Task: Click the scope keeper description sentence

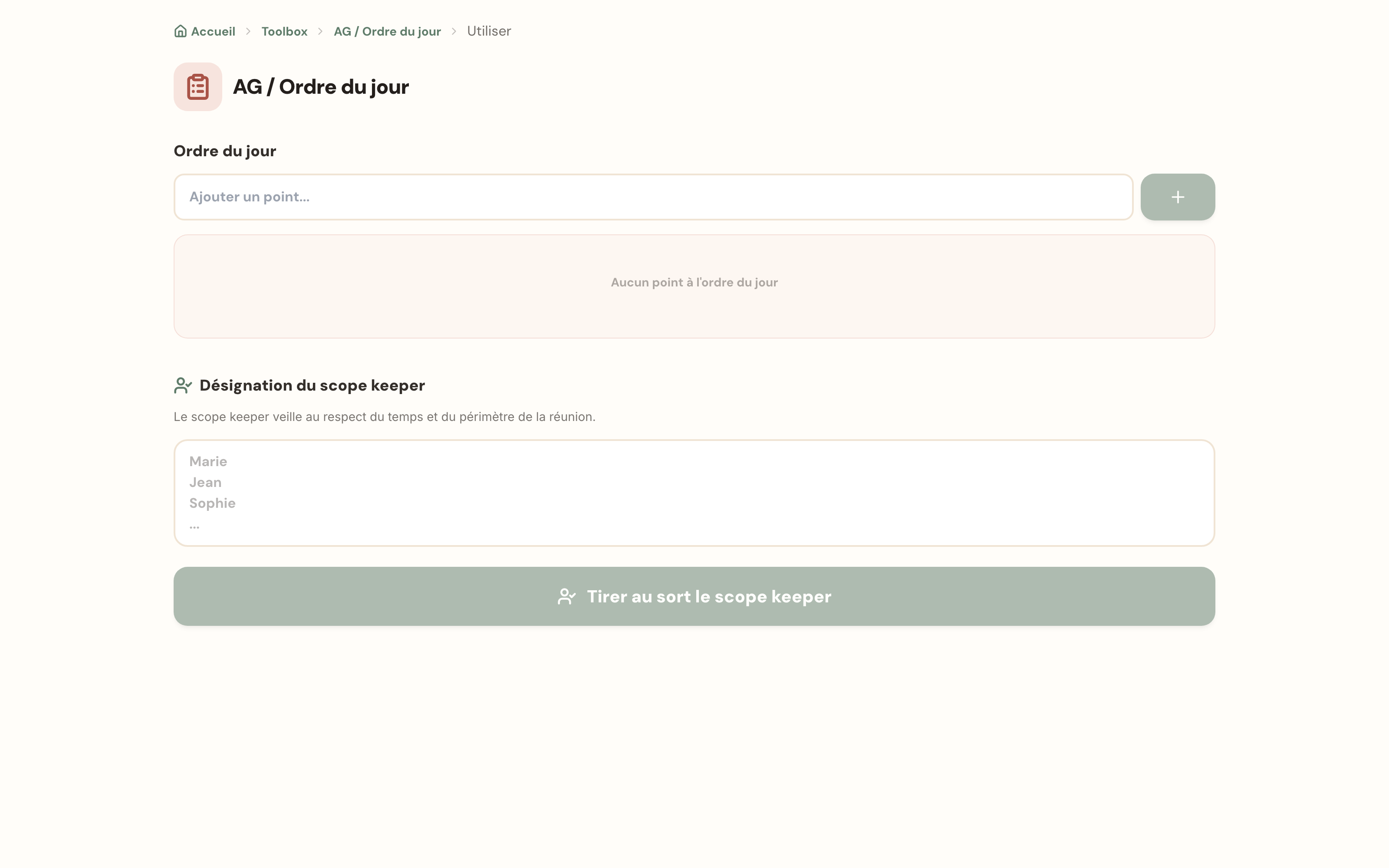Action: [x=385, y=417]
